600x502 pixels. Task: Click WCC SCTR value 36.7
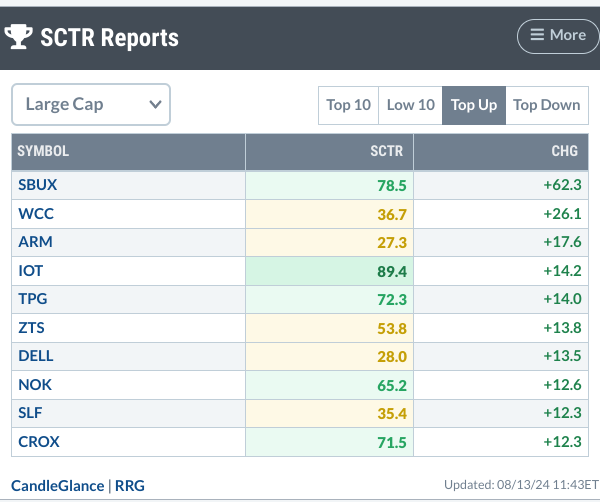point(392,215)
